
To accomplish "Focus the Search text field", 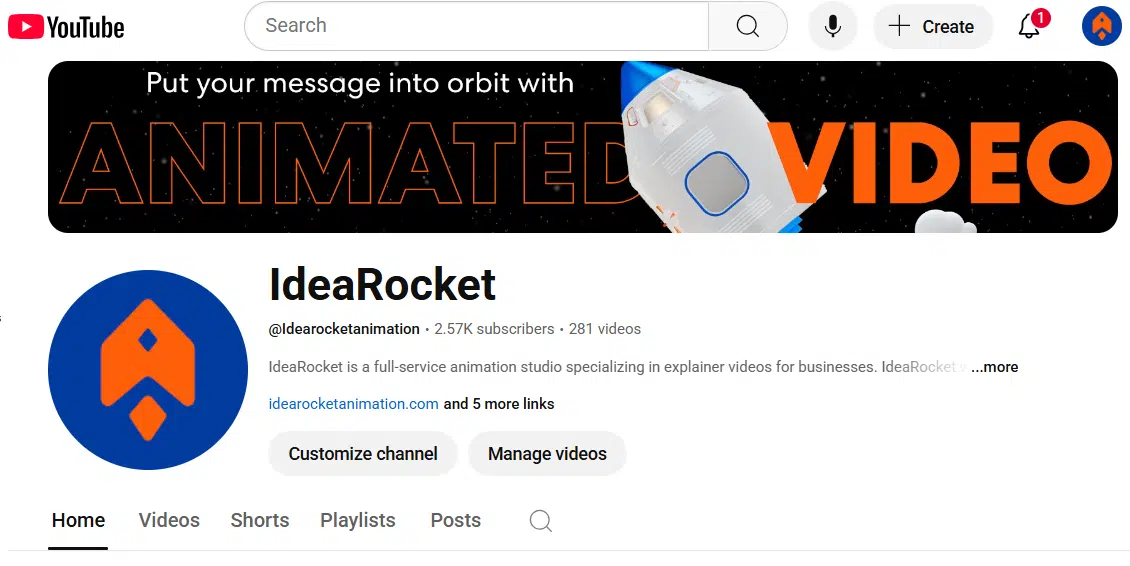I will [476, 26].
